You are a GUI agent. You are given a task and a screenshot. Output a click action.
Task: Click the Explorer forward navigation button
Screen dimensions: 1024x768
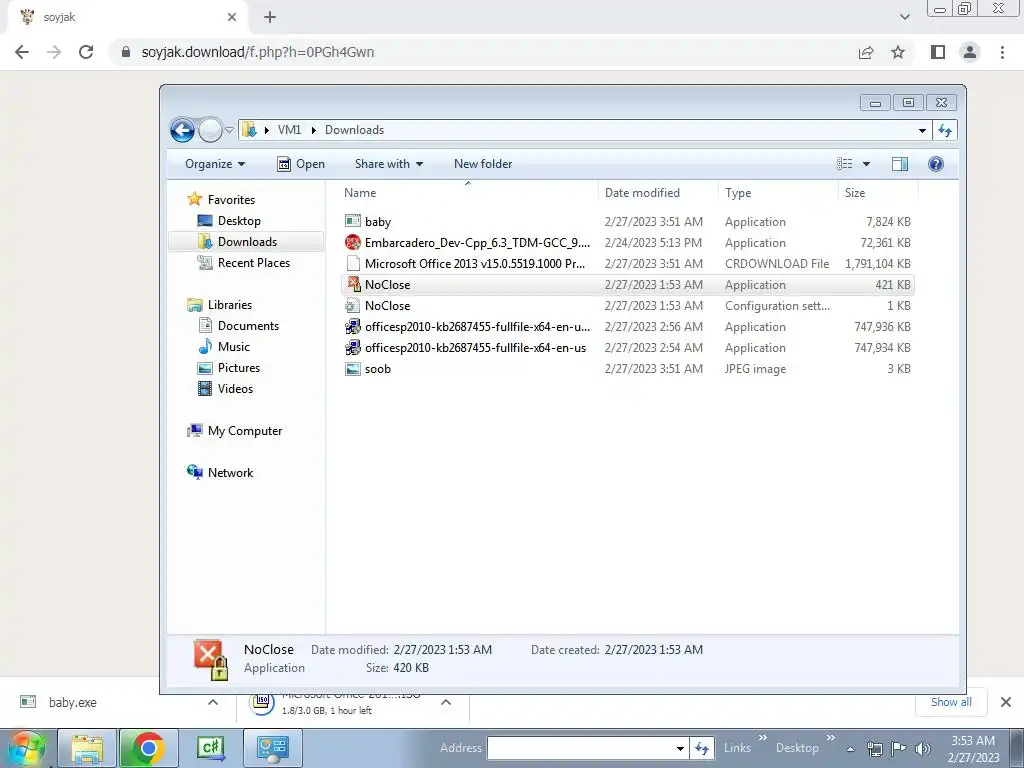210,130
